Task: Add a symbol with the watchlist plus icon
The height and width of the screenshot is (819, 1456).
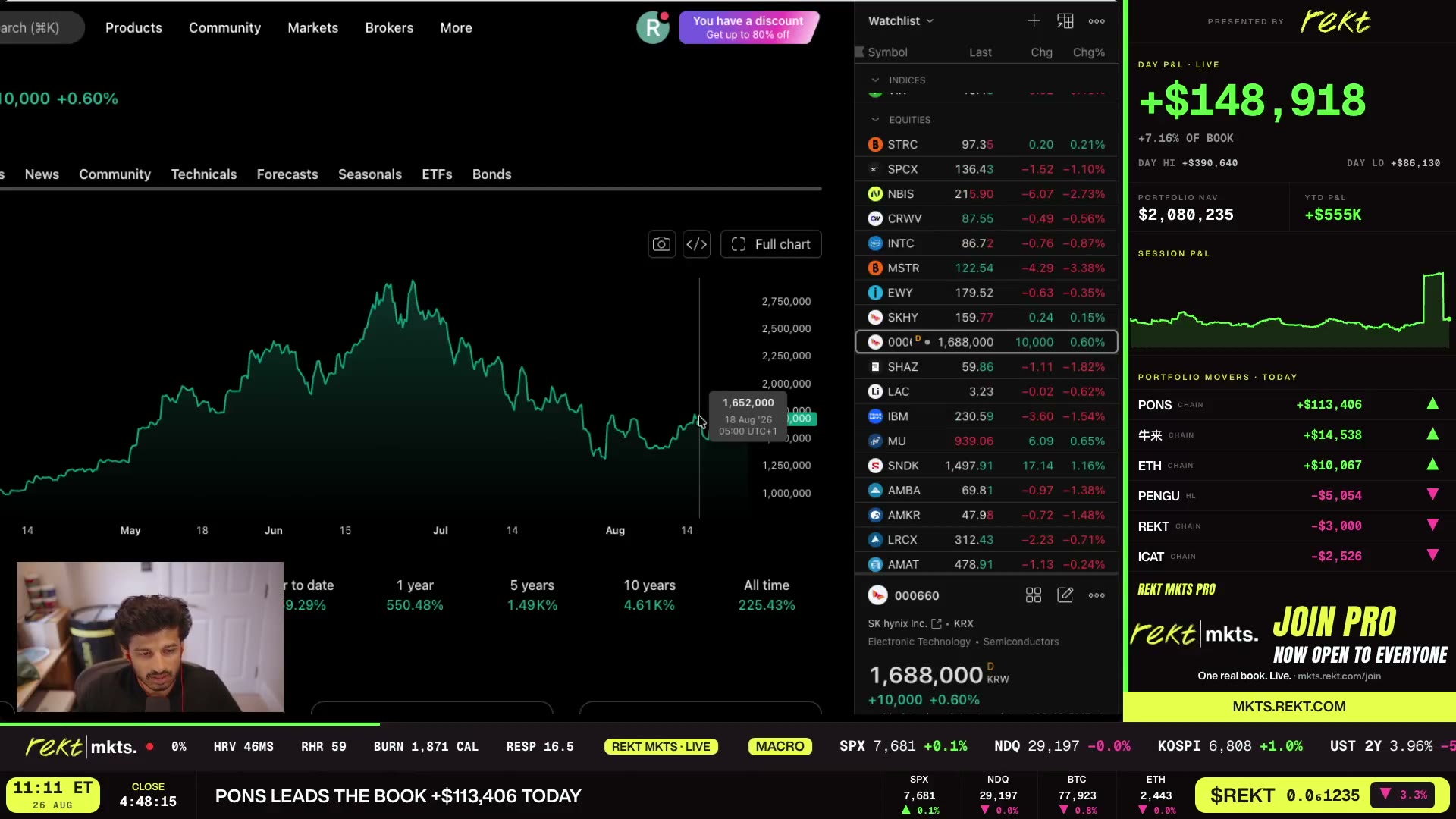Action: [x=1034, y=21]
